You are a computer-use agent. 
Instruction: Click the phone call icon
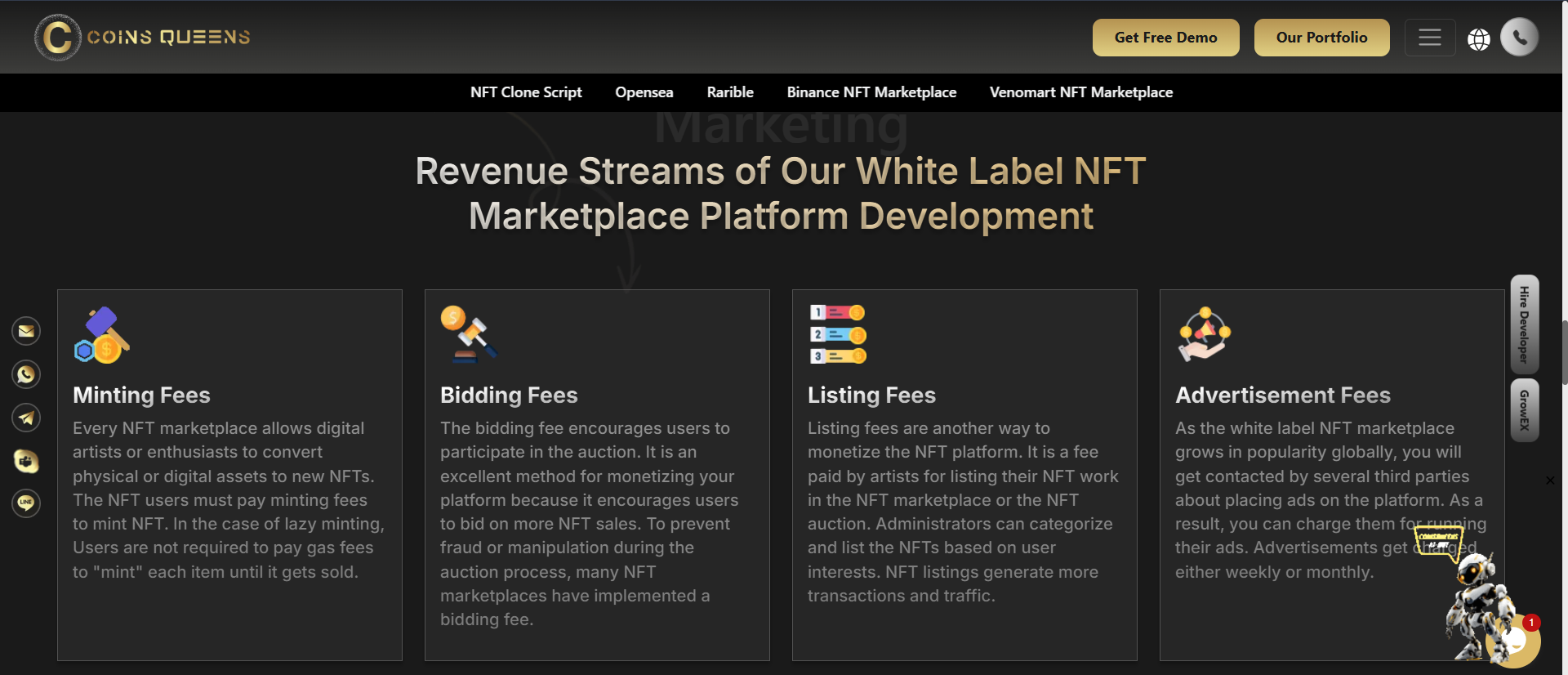pyautogui.click(x=1519, y=37)
